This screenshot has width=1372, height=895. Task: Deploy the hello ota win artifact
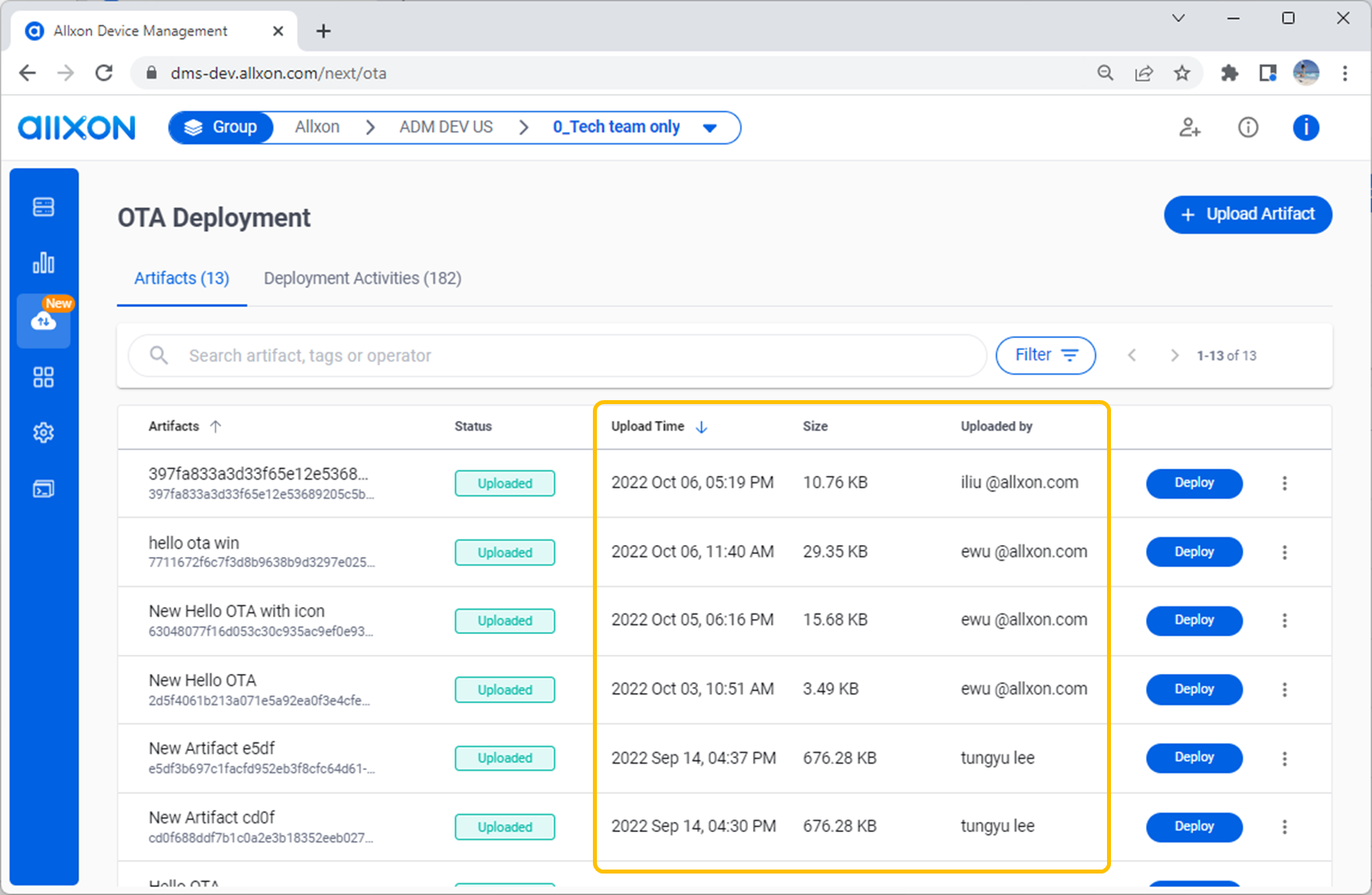coord(1194,551)
